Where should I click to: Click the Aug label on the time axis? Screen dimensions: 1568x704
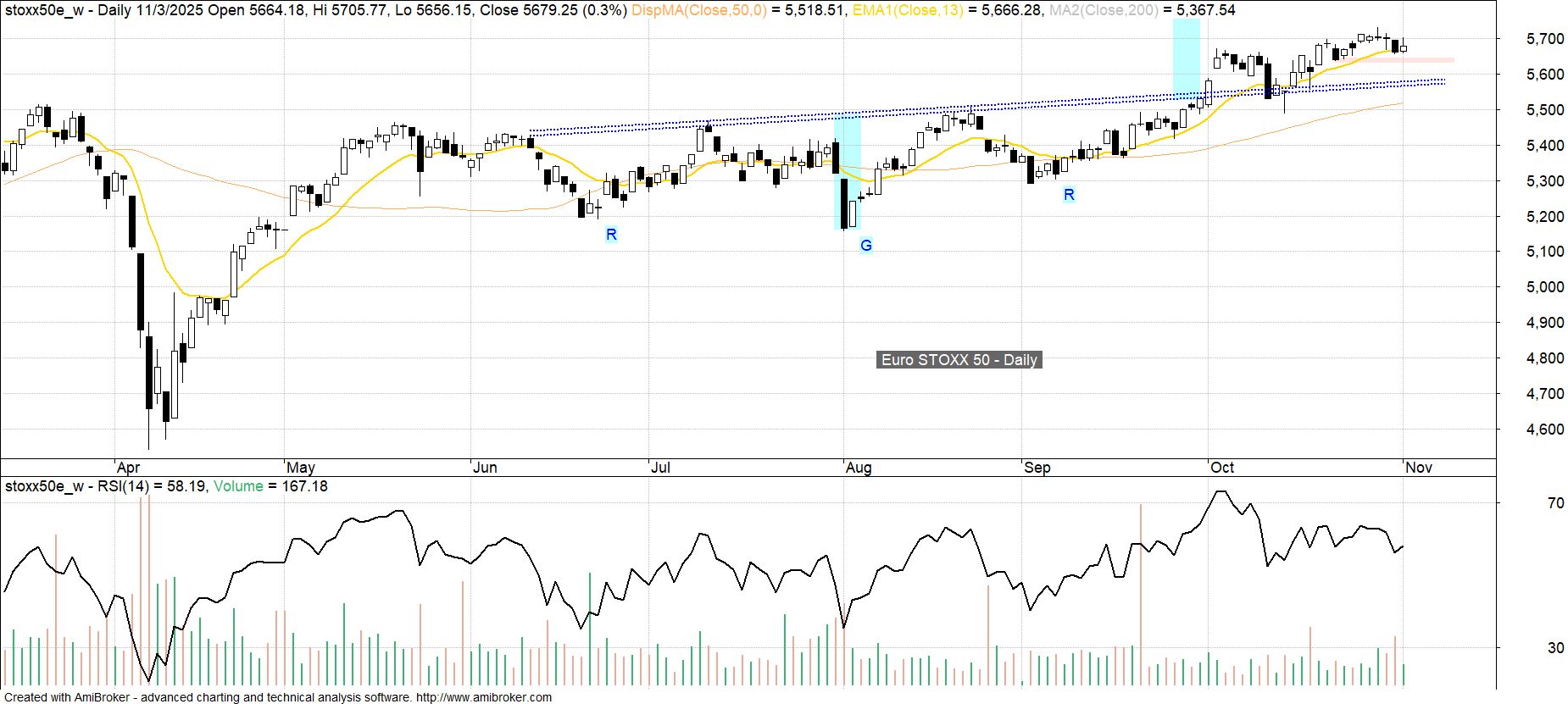pos(859,468)
